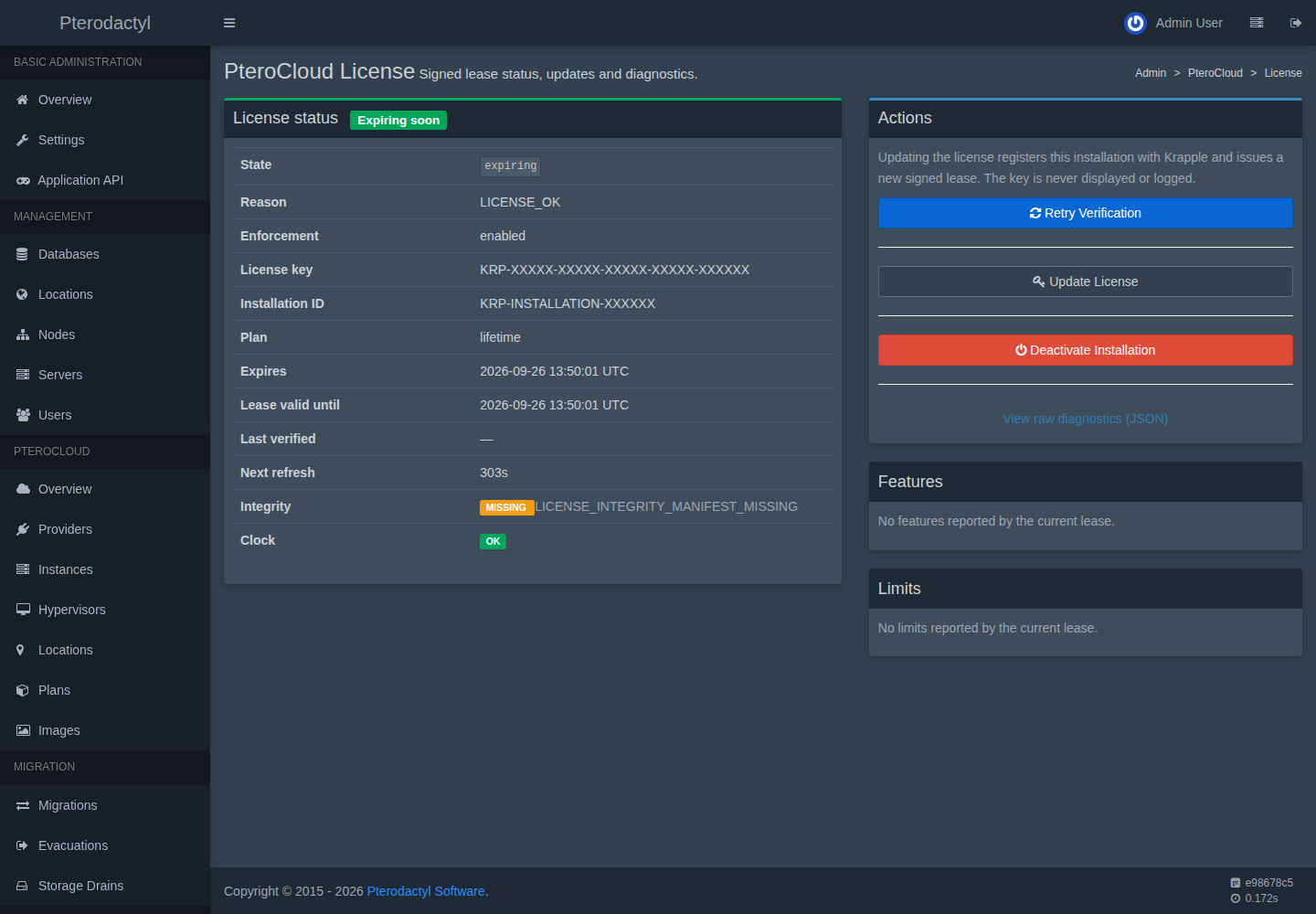Click the Update License button
This screenshot has height=914, width=1316.
[x=1086, y=282]
